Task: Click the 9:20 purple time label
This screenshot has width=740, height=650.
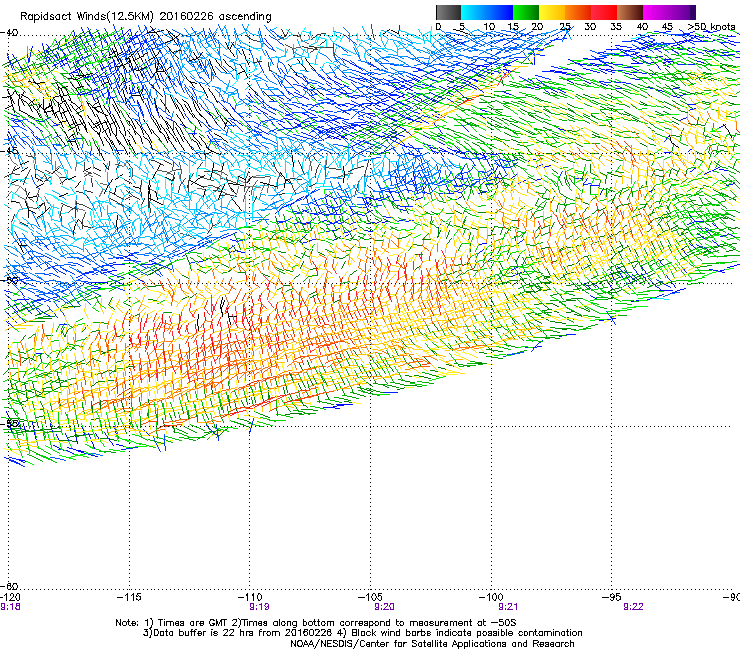Action: click(384, 607)
